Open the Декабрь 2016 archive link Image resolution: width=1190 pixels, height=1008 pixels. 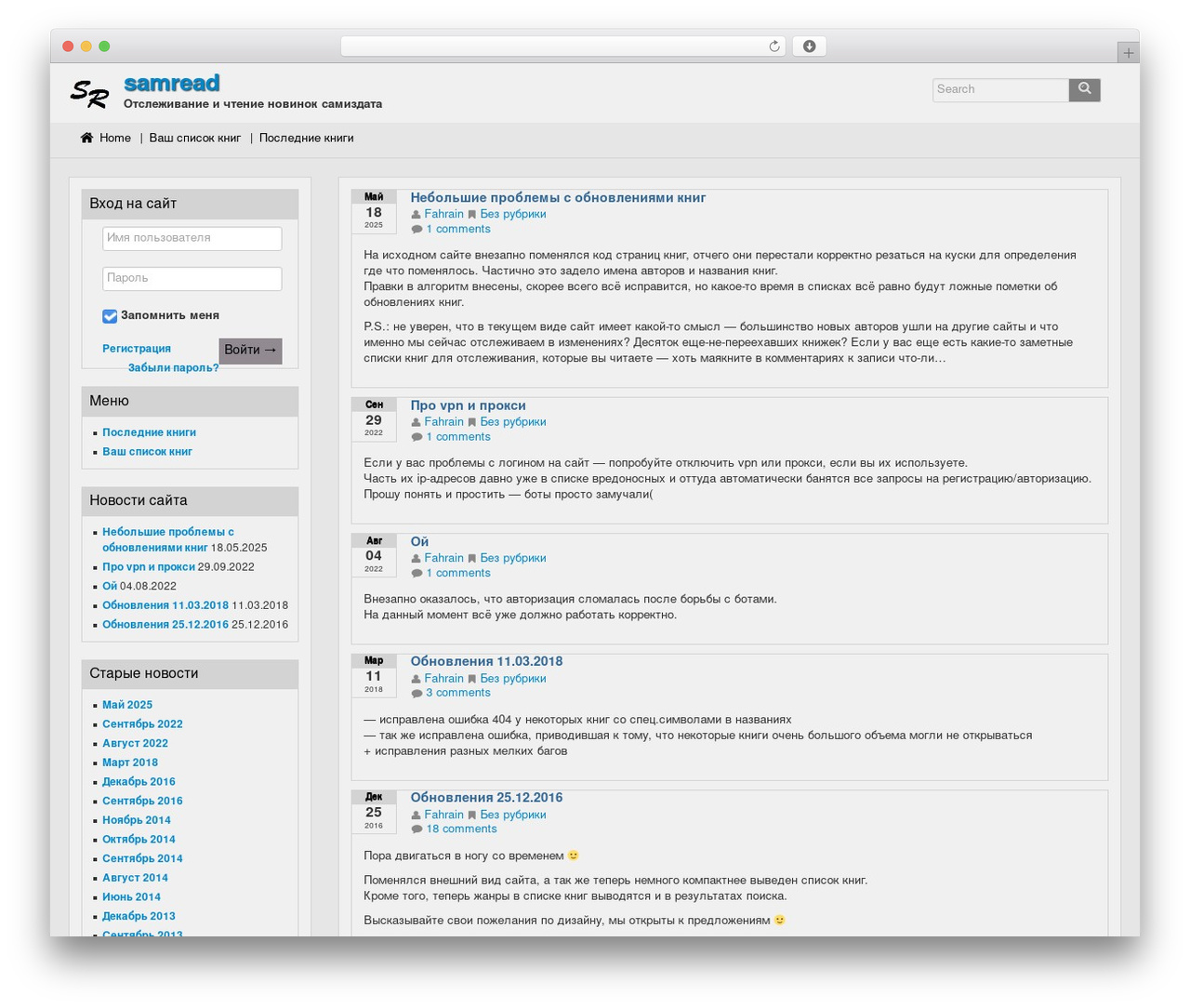pyautogui.click(x=139, y=782)
